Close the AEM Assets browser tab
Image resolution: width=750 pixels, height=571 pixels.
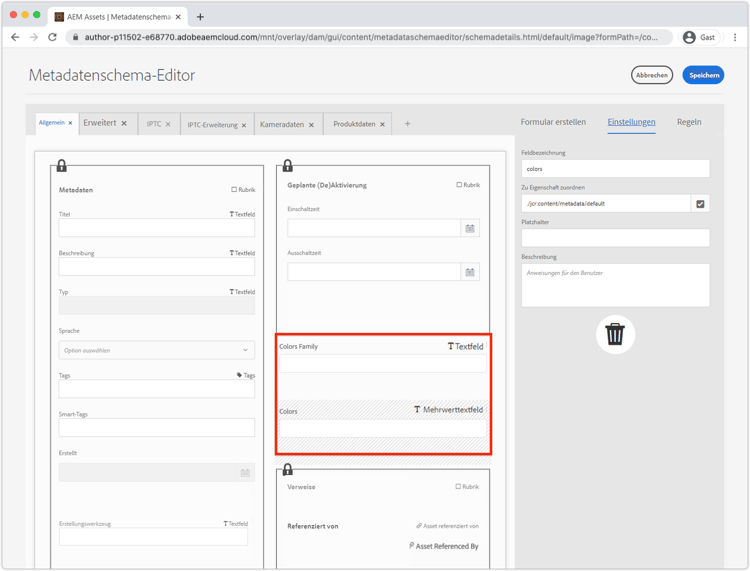click(x=178, y=17)
